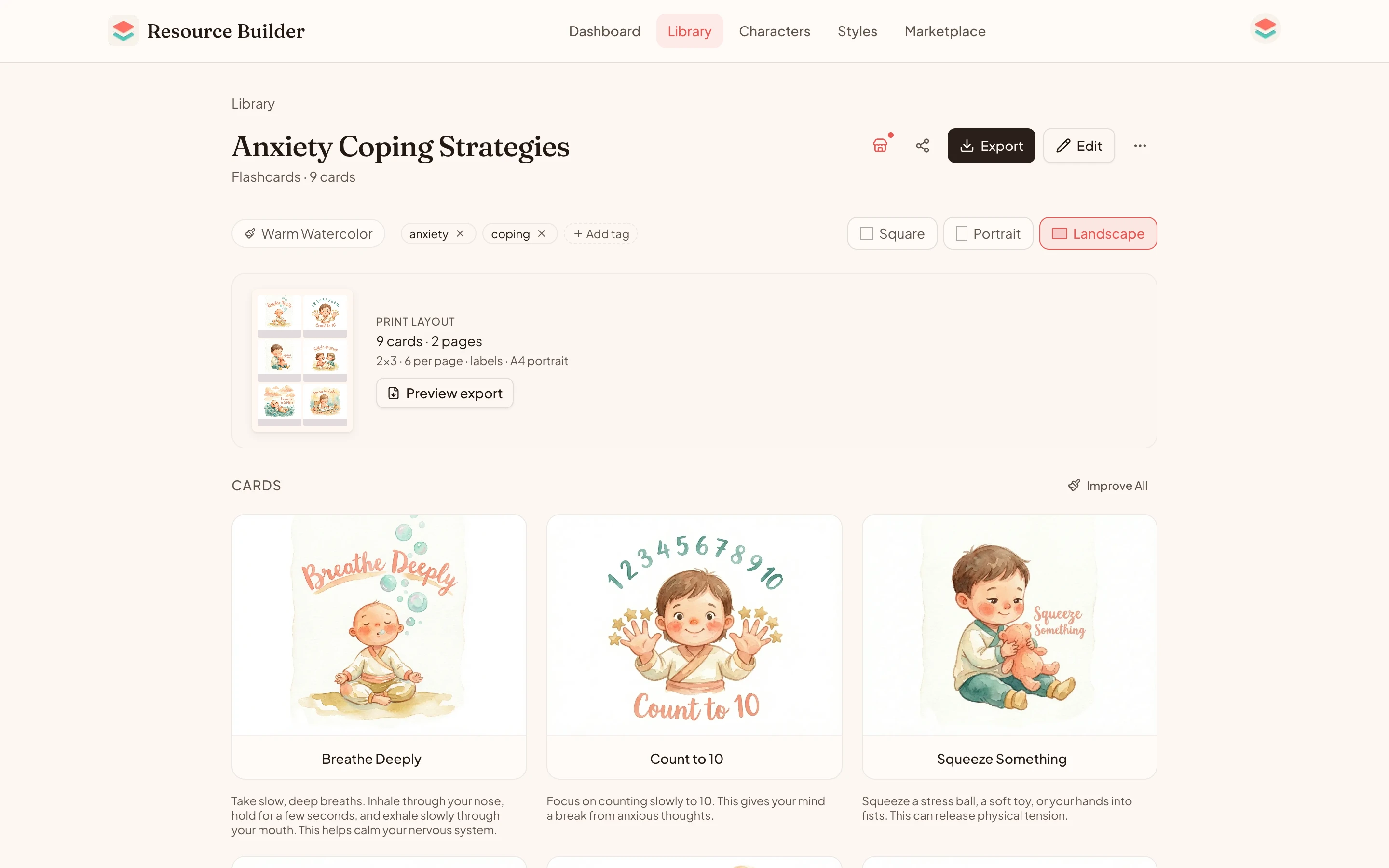Click the Export button
This screenshot has height=868, width=1389.
[991, 146]
